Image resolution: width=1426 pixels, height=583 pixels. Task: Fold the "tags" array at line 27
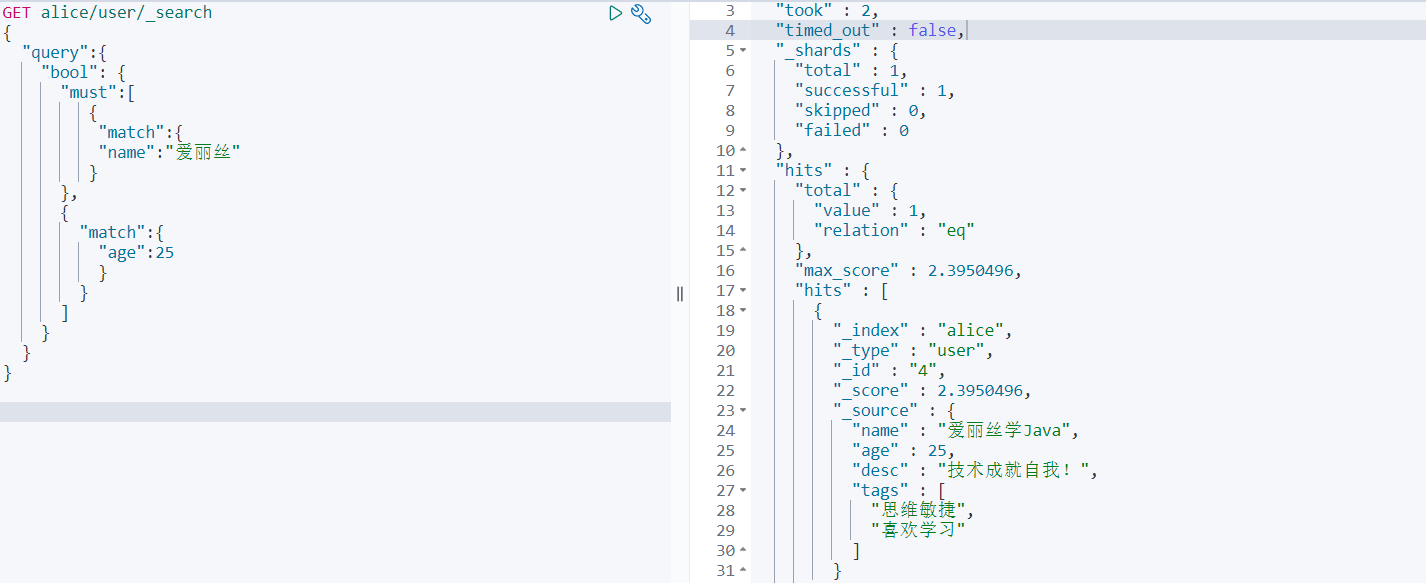coord(743,491)
